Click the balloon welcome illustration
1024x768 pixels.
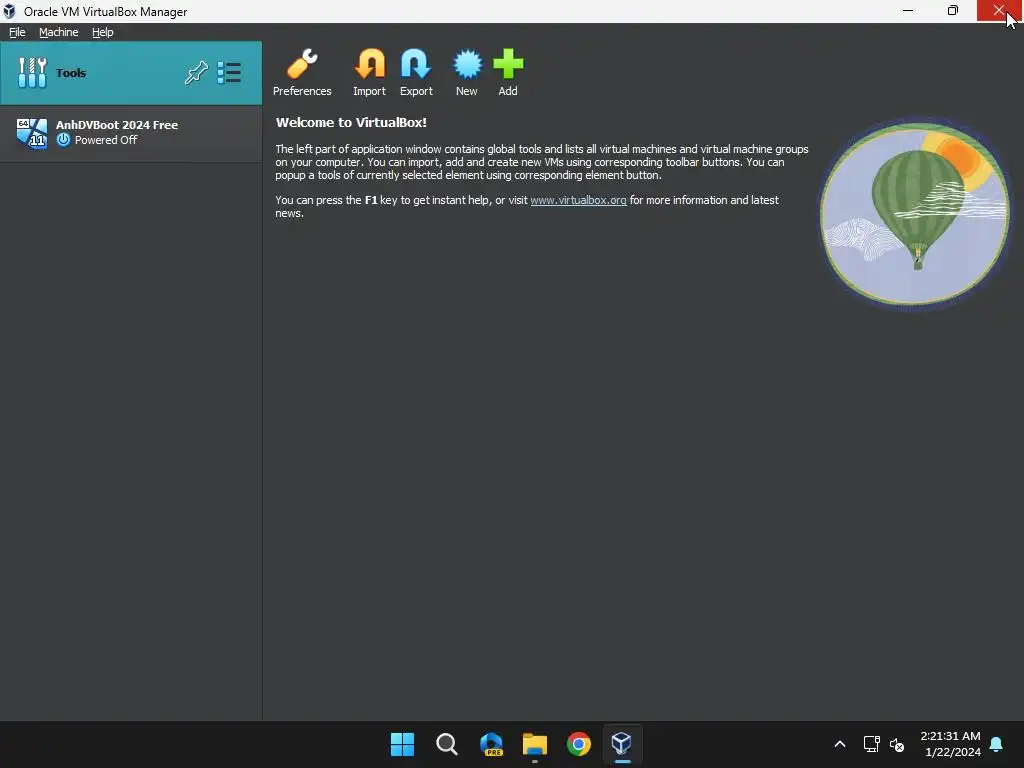click(x=915, y=214)
